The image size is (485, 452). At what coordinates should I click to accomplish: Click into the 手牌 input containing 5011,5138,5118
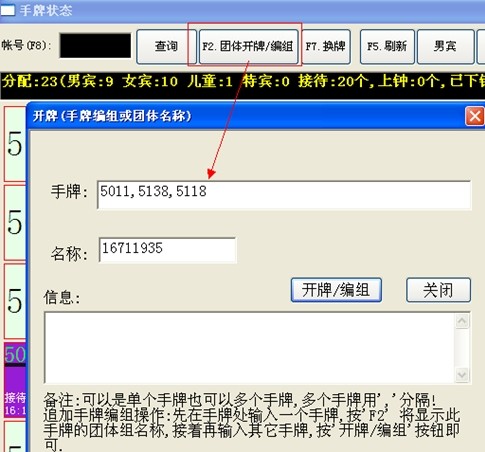coord(284,195)
